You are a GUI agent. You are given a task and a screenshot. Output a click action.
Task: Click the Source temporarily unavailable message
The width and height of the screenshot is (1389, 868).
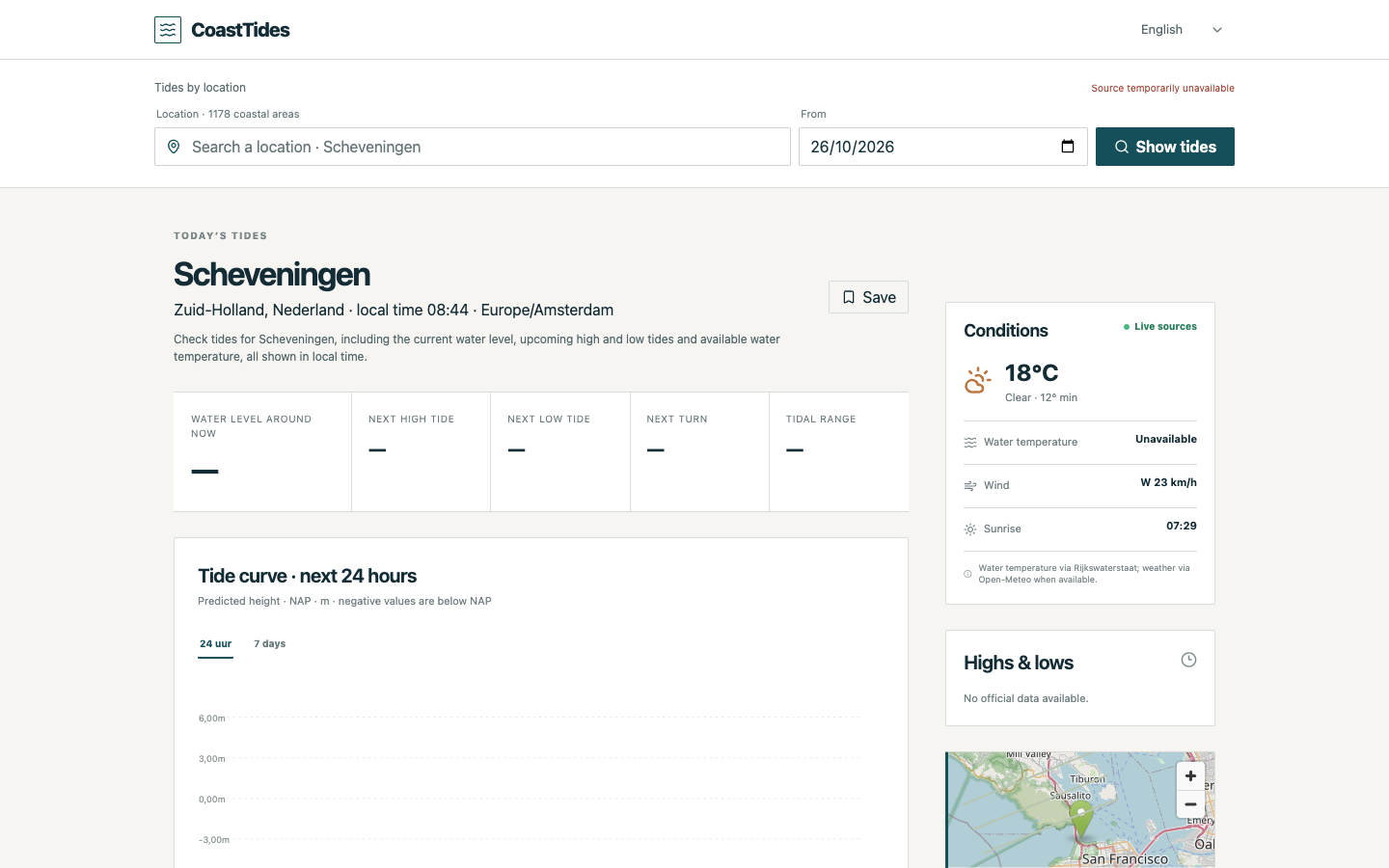point(1162,88)
